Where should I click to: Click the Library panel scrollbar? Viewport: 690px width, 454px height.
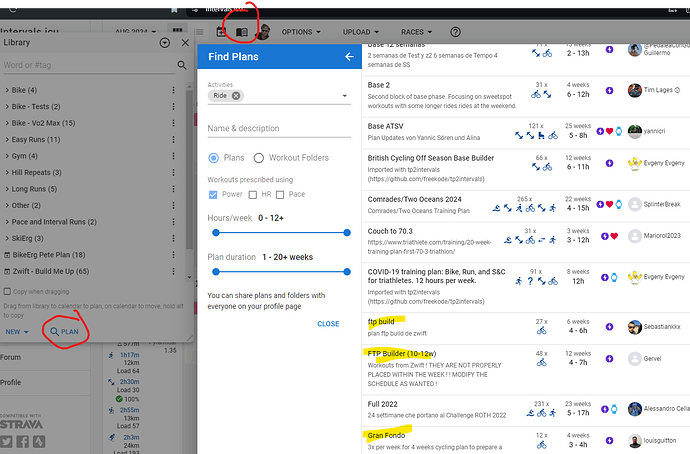tap(189, 170)
